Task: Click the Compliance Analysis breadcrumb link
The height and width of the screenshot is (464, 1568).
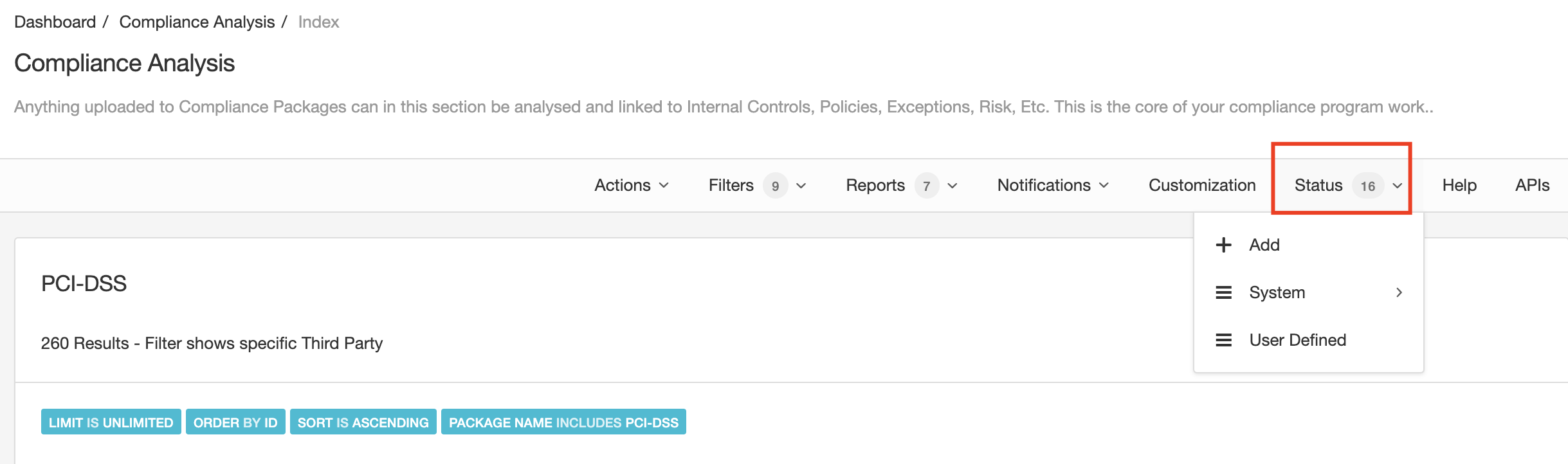Action: [196, 21]
